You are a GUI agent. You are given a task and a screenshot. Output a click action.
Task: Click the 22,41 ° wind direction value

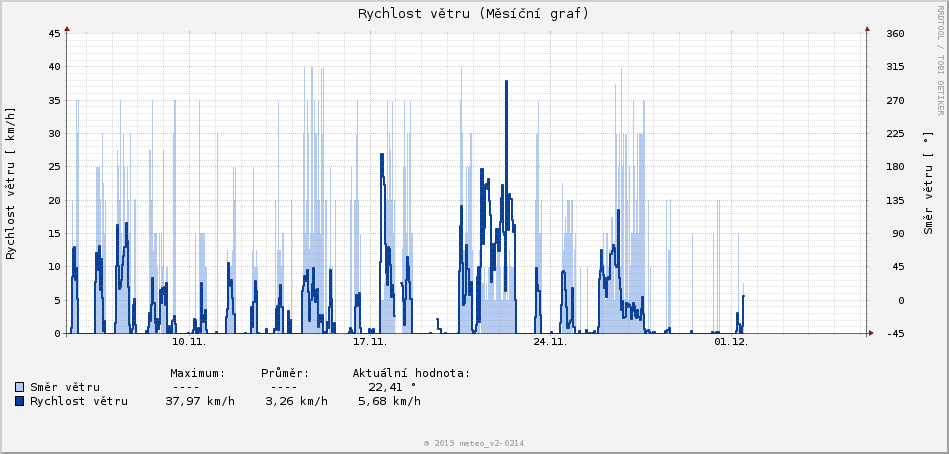click(x=392, y=387)
